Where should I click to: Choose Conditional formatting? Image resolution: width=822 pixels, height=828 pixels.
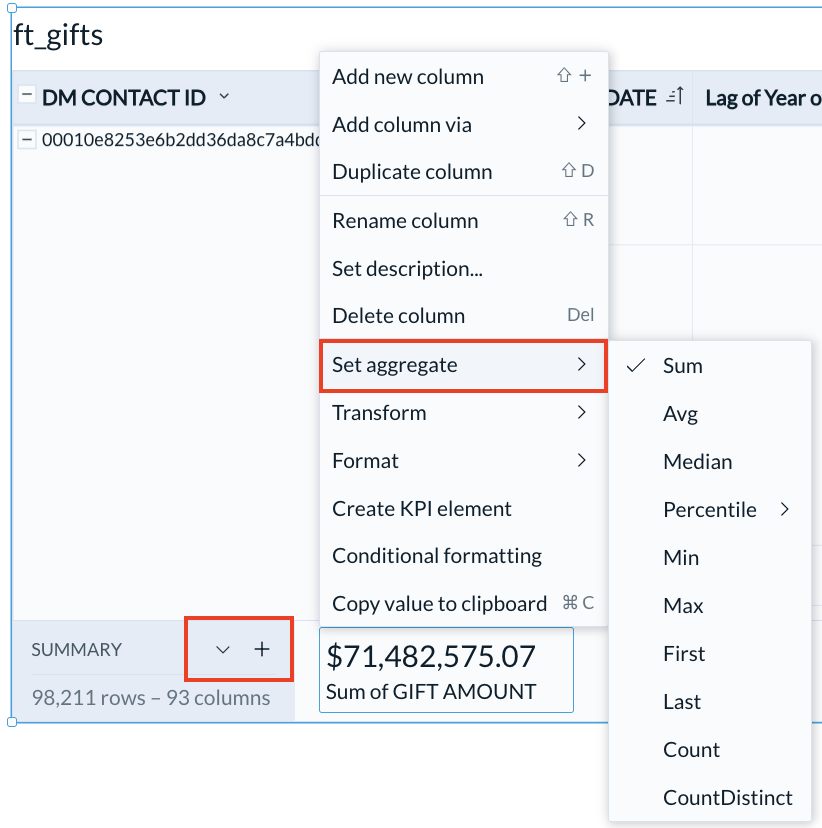tap(464, 556)
